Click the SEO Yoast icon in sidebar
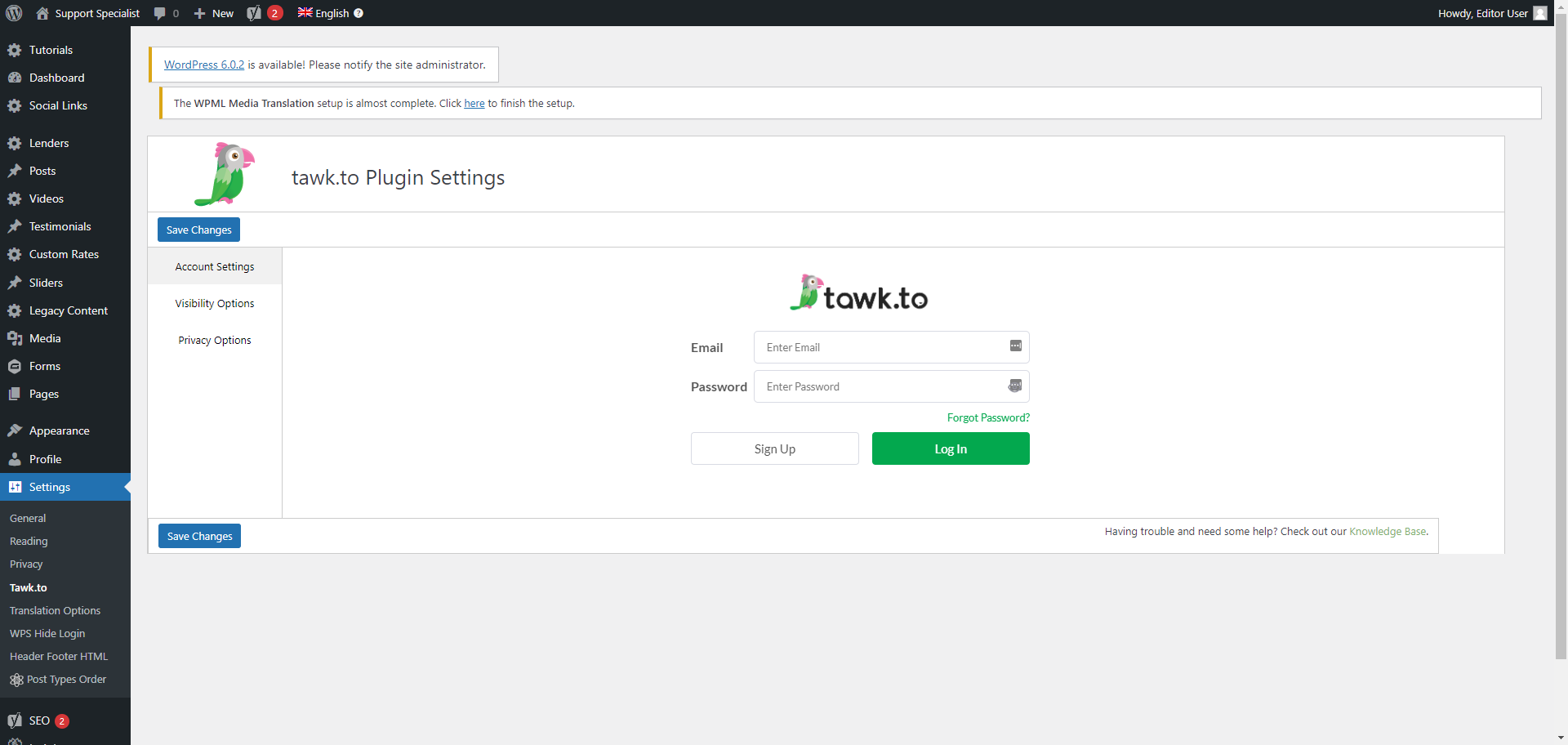 (x=15, y=720)
